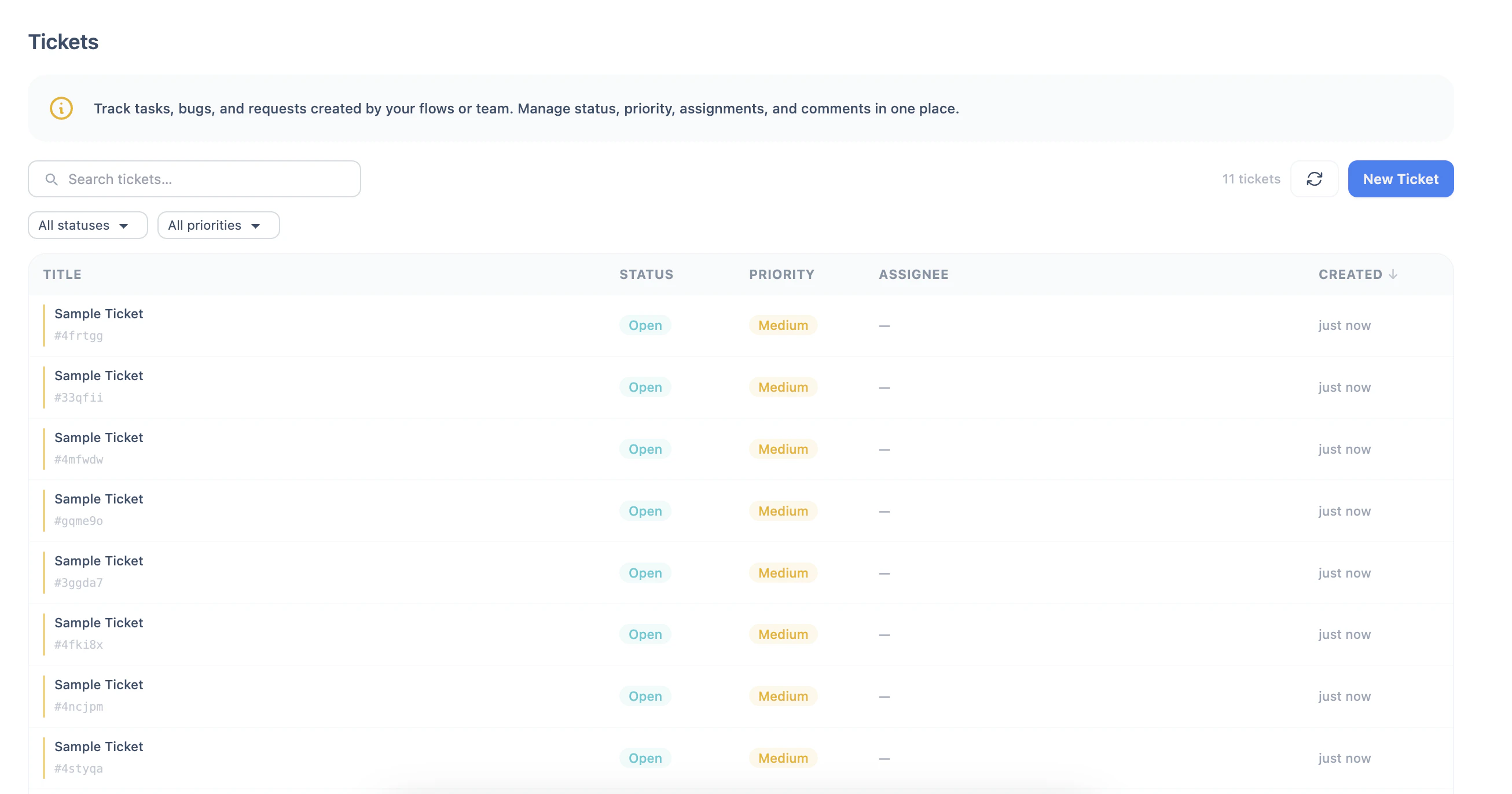The height and width of the screenshot is (794, 1512).
Task: Click the refresh tickets icon
Action: (1313, 179)
